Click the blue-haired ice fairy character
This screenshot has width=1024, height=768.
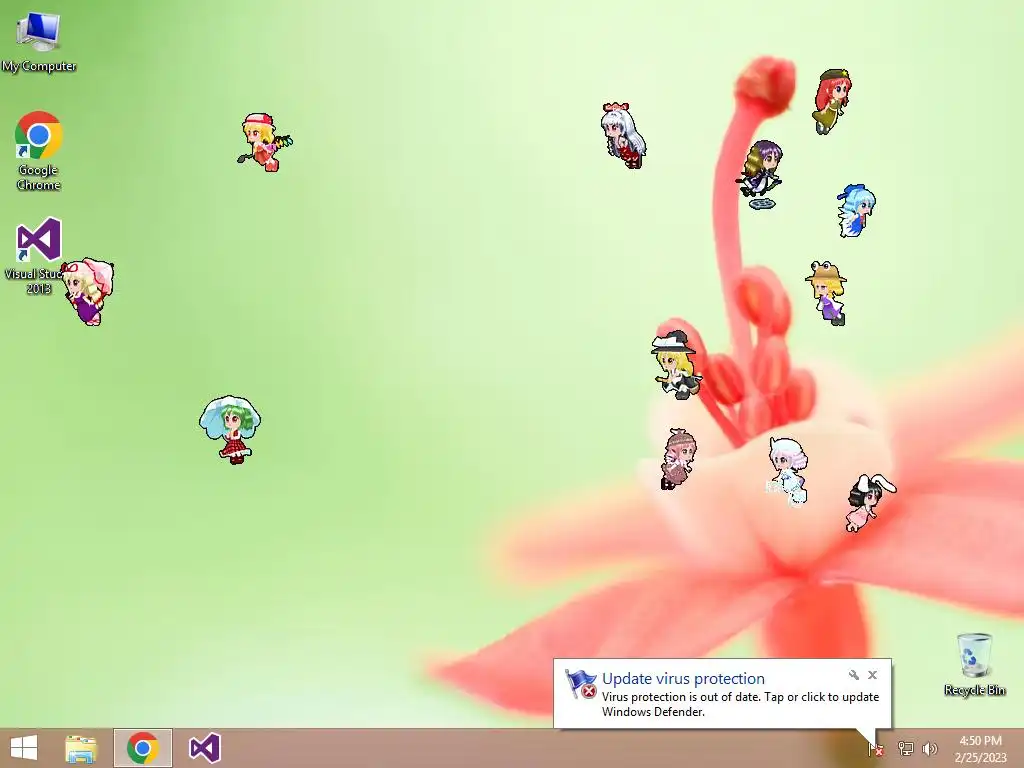click(856, 210)
